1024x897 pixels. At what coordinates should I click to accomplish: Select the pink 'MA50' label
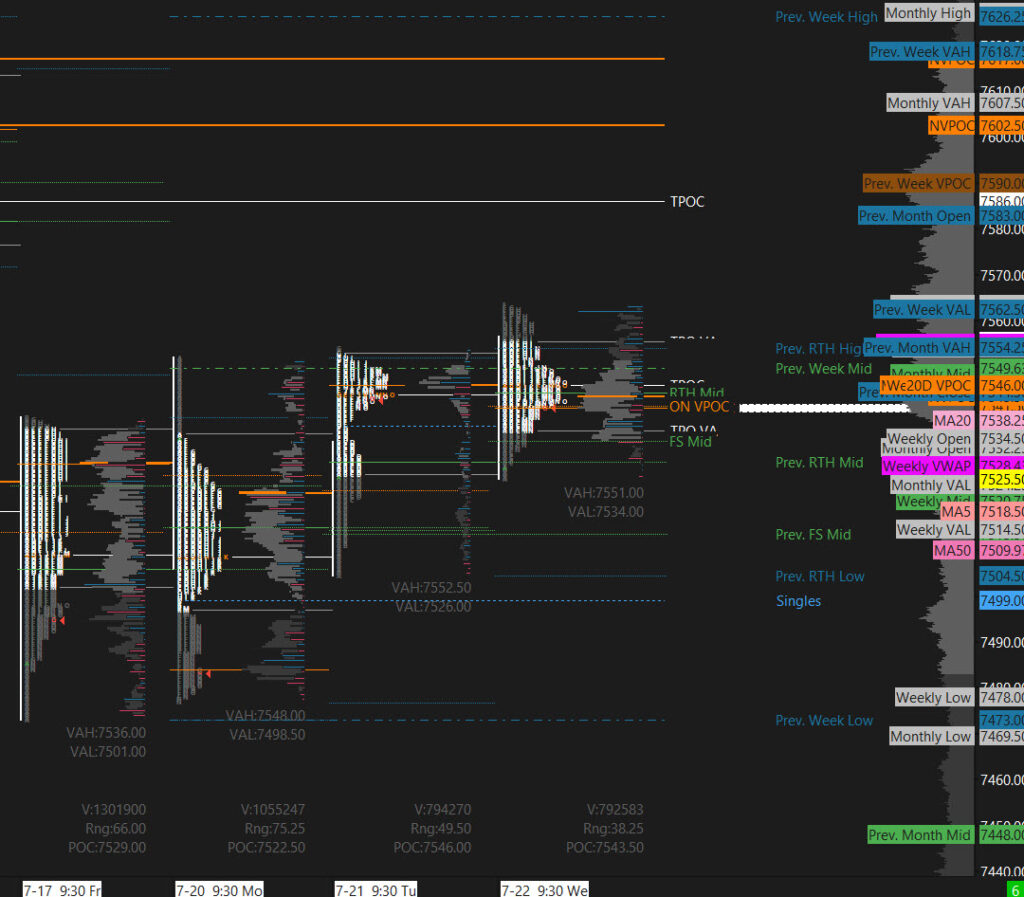(953, 551)
